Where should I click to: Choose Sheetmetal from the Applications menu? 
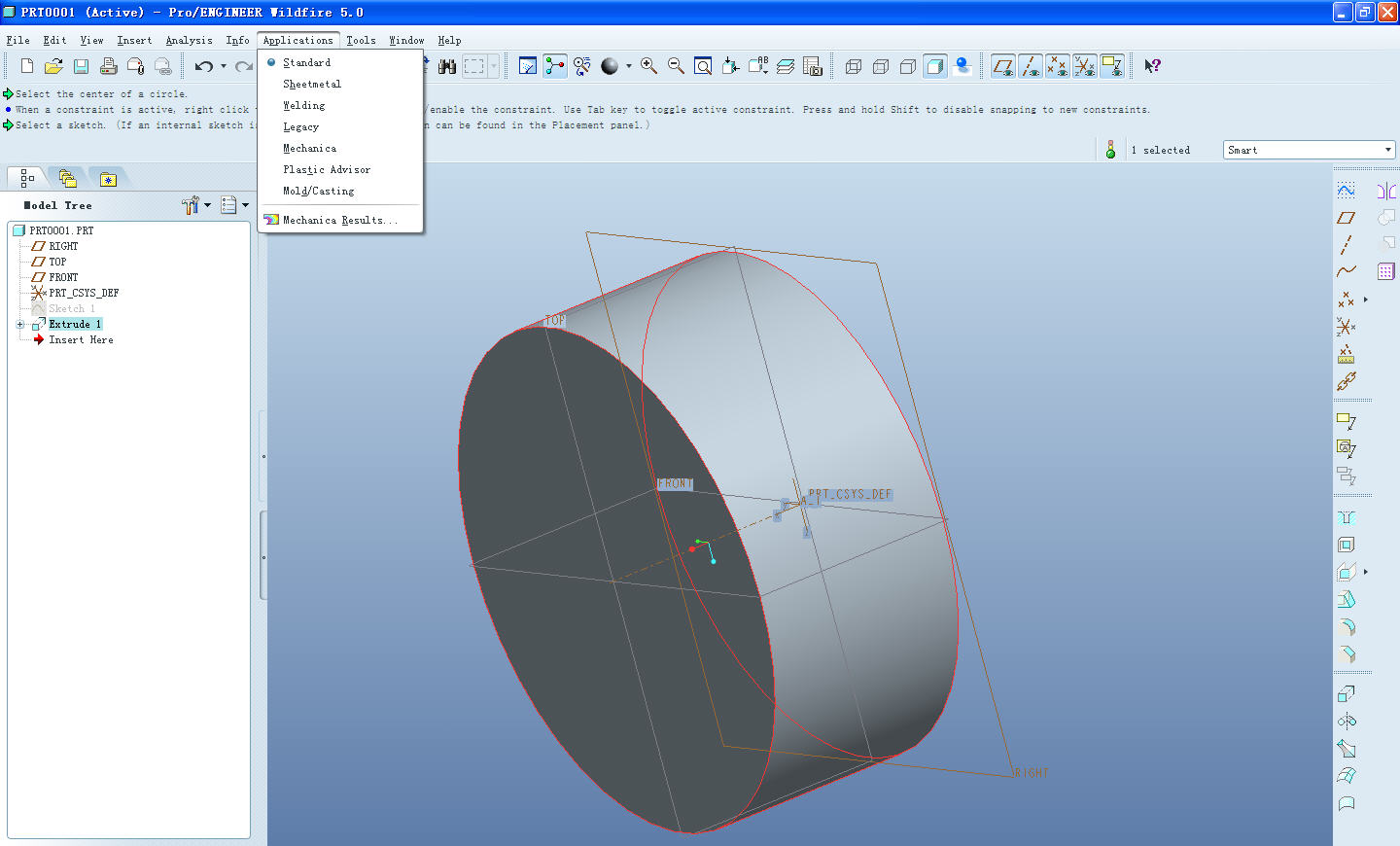pos(312,85)
